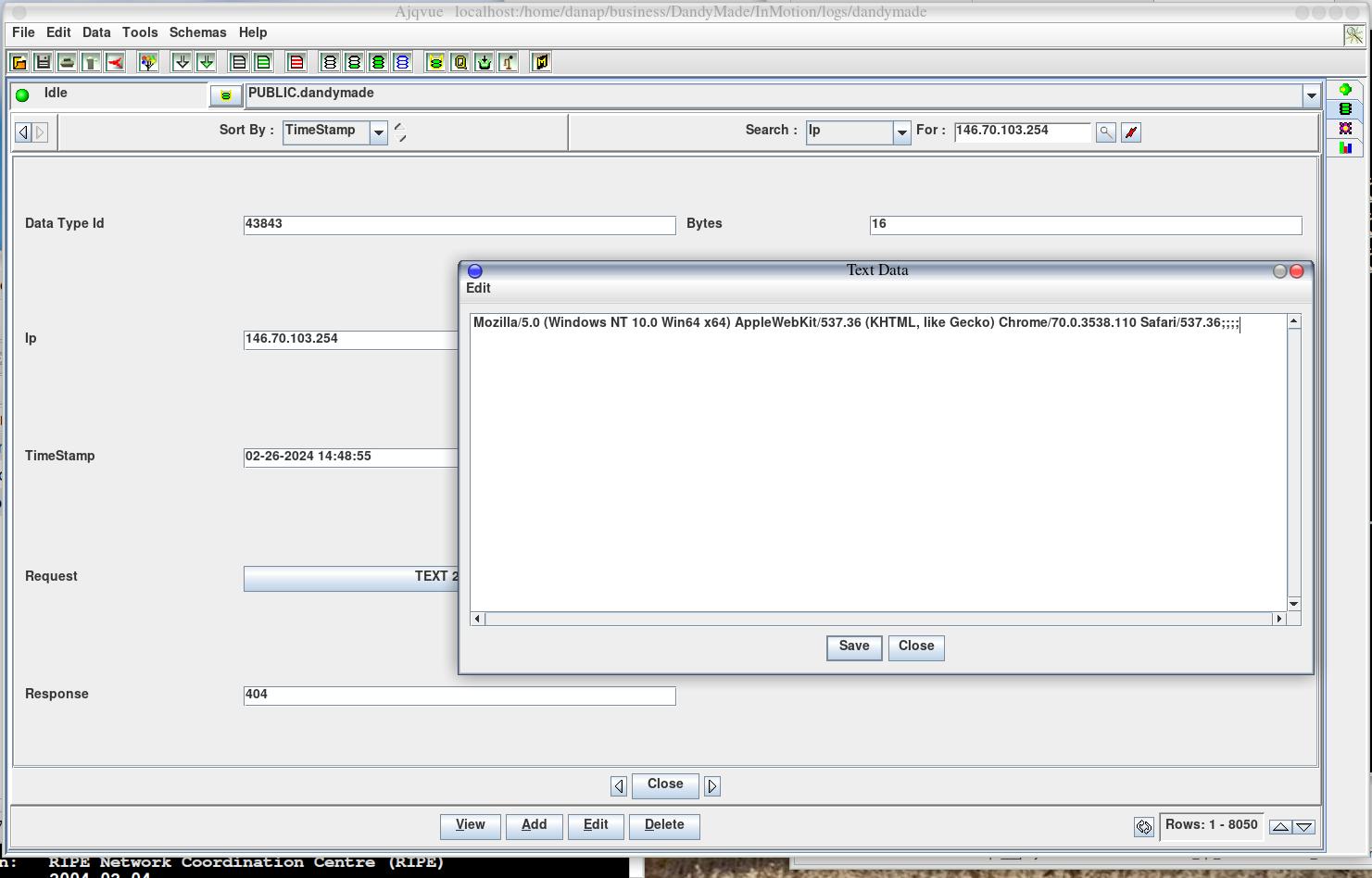Click the Q query toolbar icon
Image resolution: width=1372 pixels, height=878 pixels.
(459, 62)
